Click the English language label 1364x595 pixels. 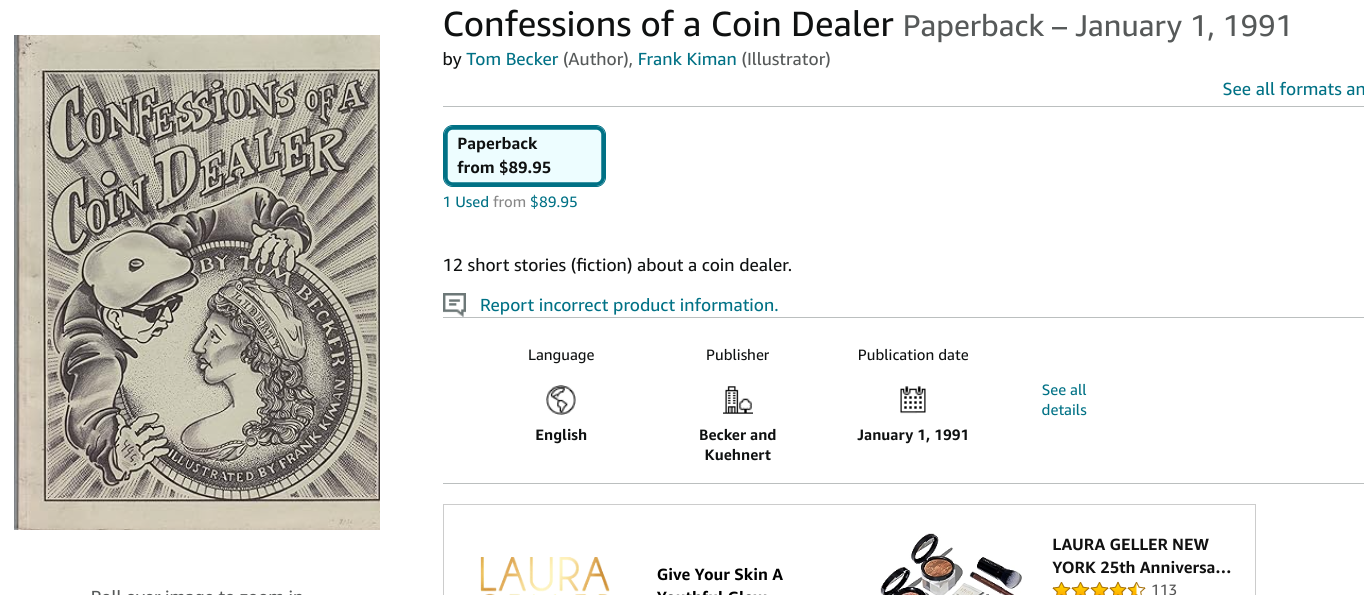561,435
